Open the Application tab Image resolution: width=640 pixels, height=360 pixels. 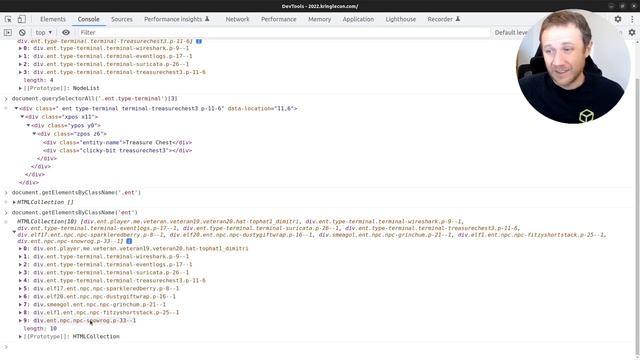(x=358, y=19)
